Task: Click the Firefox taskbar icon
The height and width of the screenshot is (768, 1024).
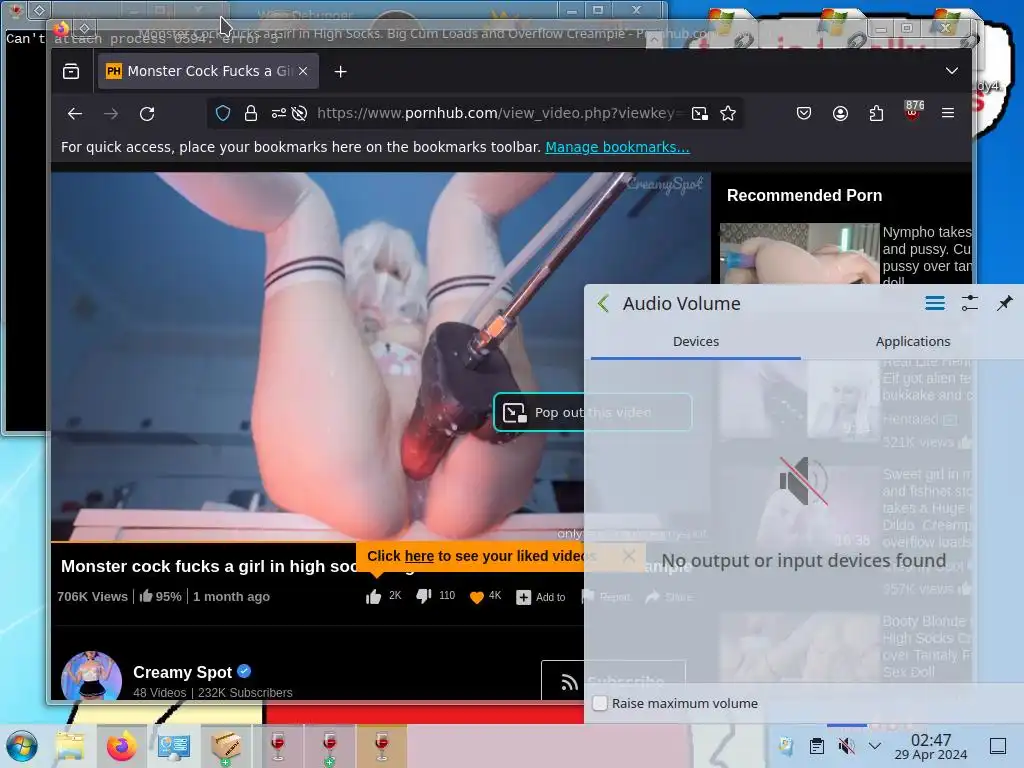Action: coord(121,746)
